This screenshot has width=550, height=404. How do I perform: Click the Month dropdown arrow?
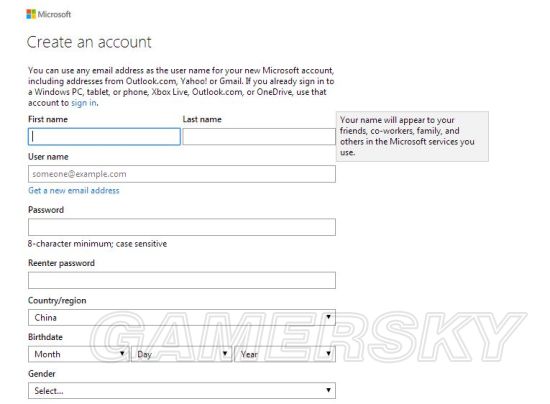click(x=122, y=354)
